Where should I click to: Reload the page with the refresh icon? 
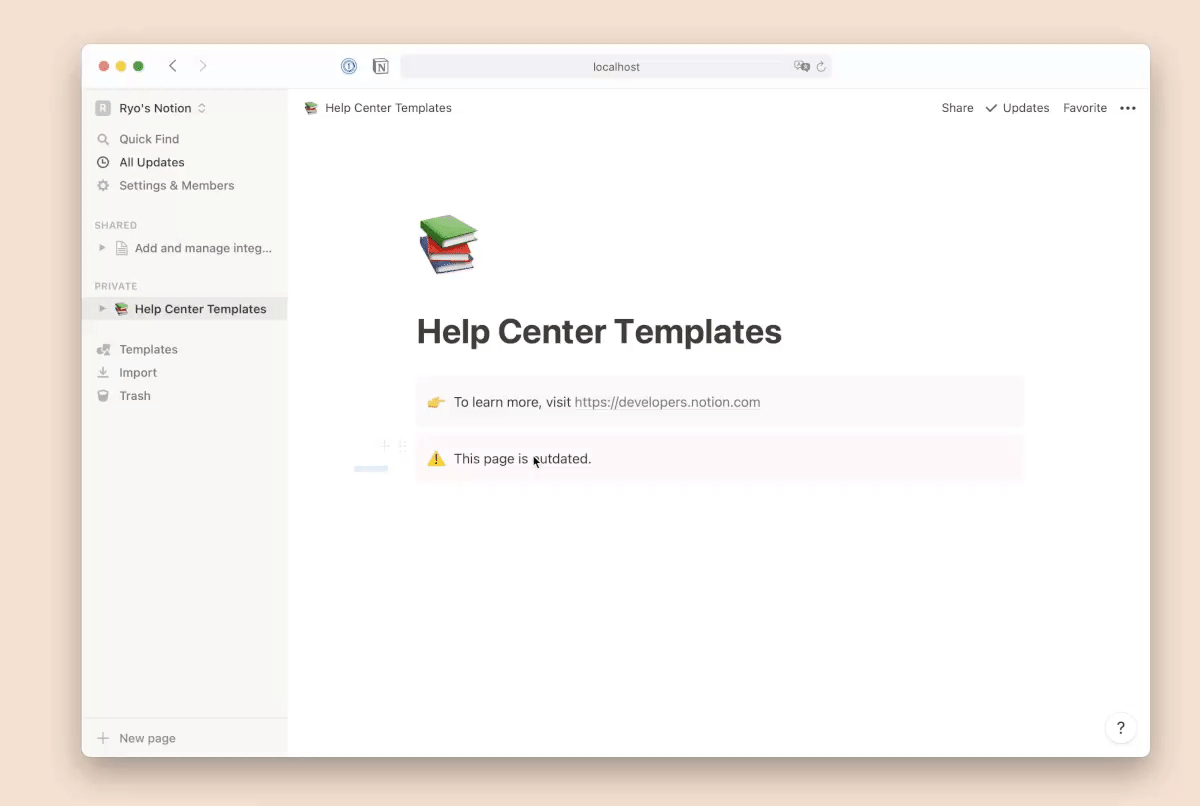coord(821,67)
